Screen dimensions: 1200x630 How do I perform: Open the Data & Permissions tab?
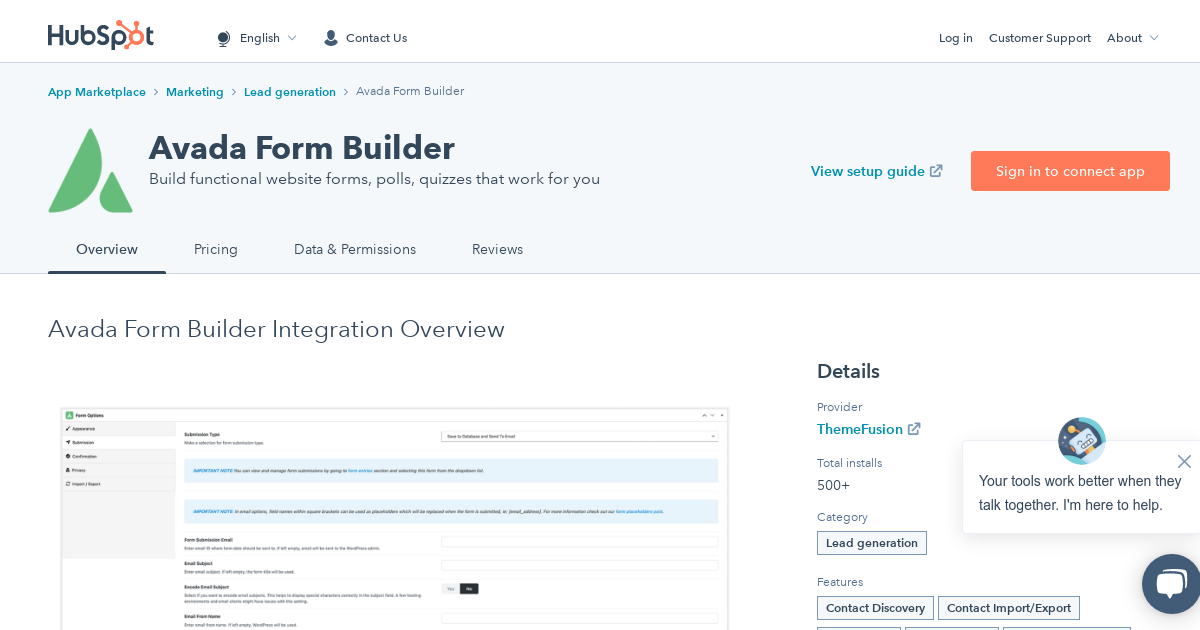(x=355, y=249)
